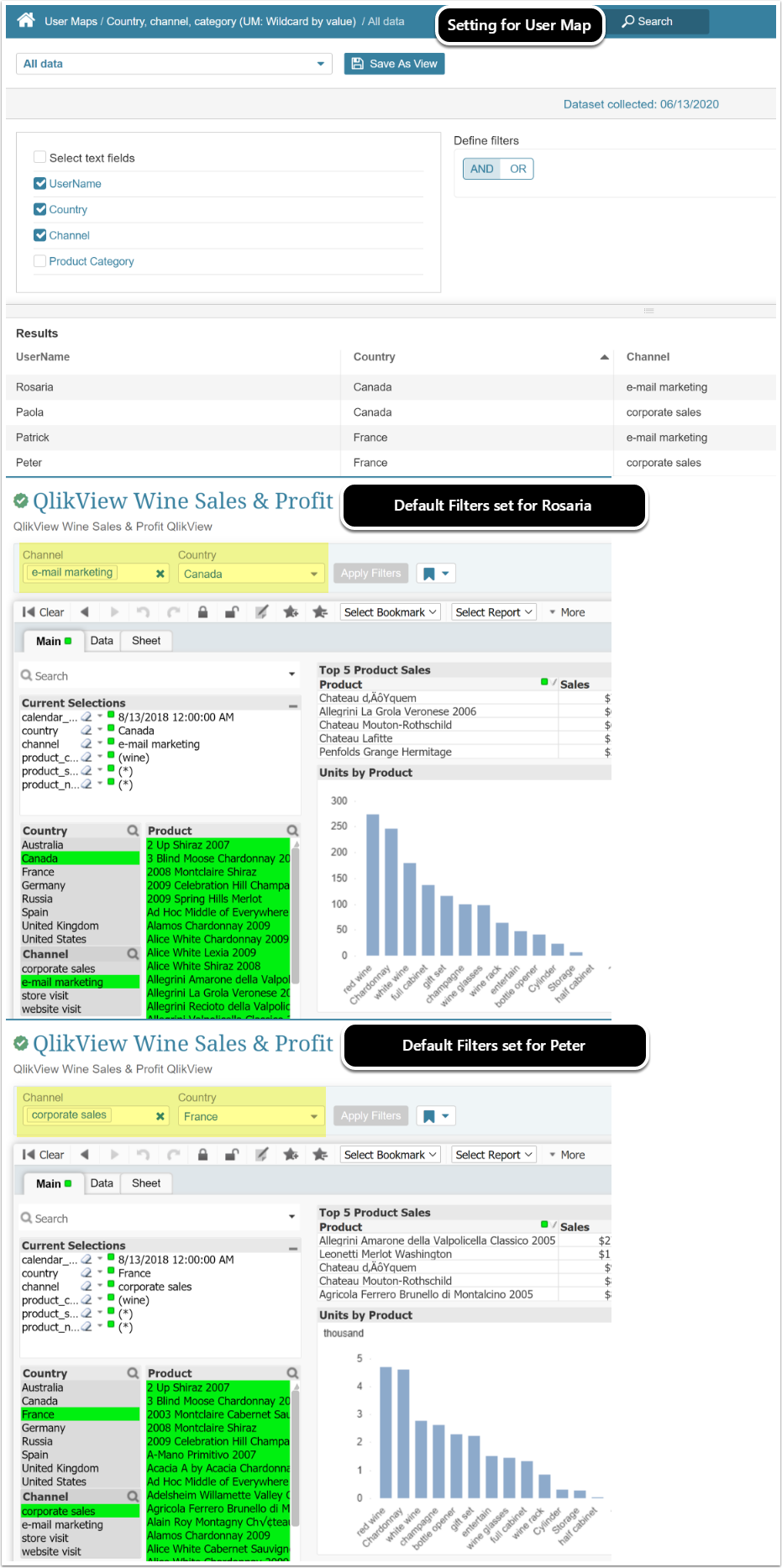Check the Product Category checkbox

(x=39, y=261)
